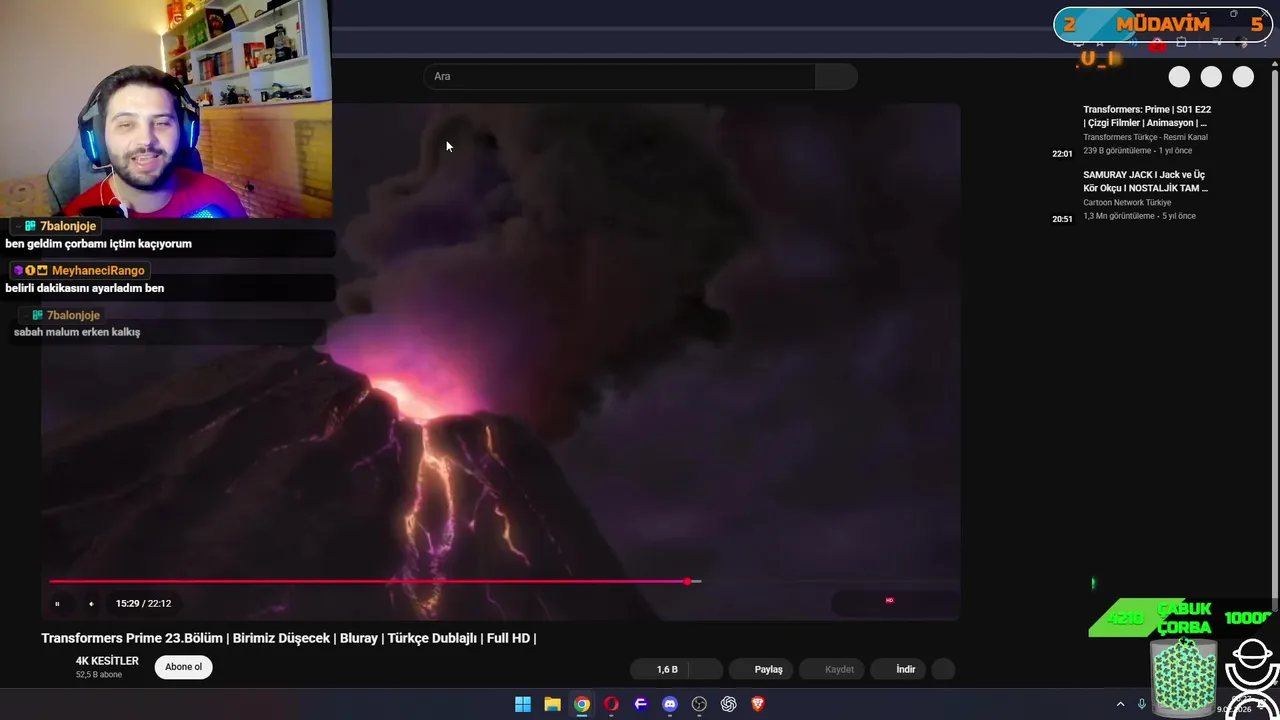Subscribe with the Abone ol button
The width and height of the screenshot is (1280, 720).
(x=183, y=667)
